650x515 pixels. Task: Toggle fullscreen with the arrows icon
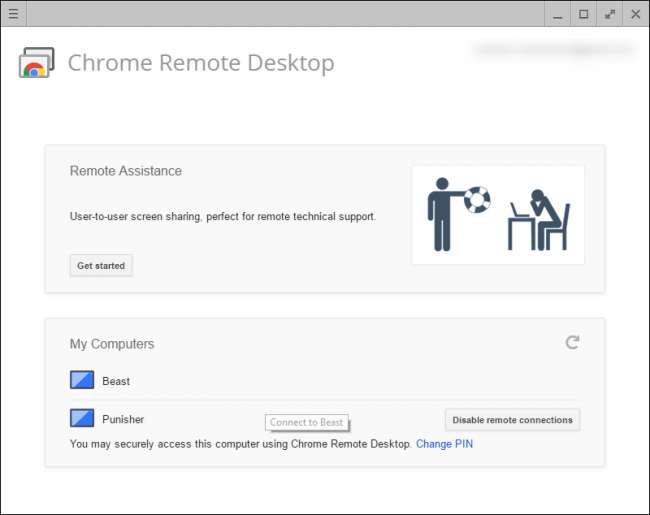click(x=609, y=14)
